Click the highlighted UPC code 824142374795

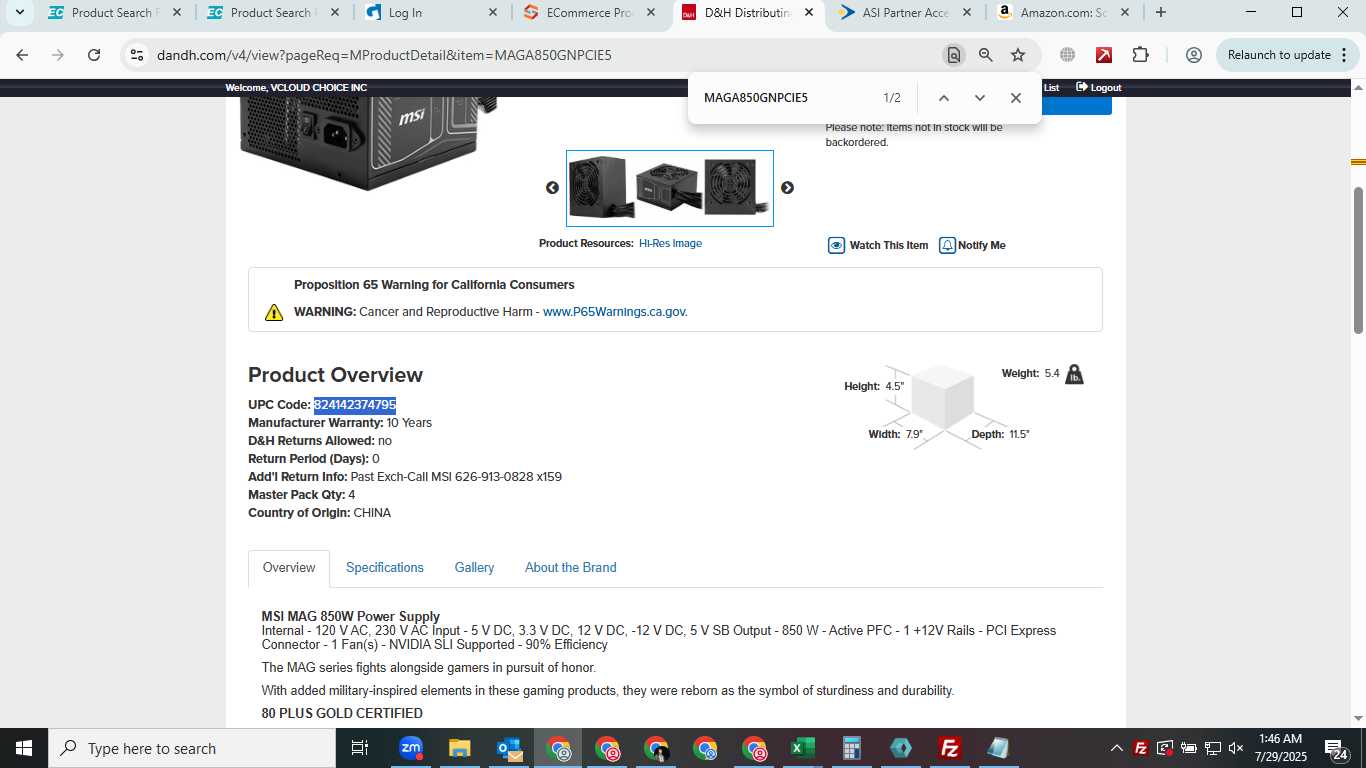355,405
